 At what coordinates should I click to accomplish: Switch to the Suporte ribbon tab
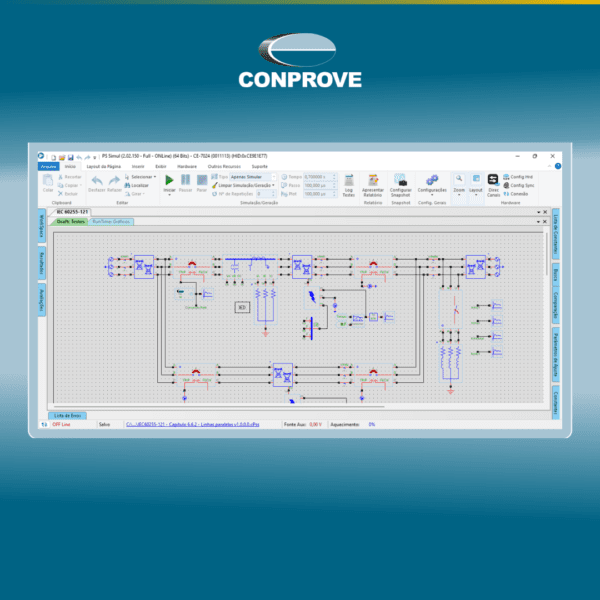pos(259,166)
